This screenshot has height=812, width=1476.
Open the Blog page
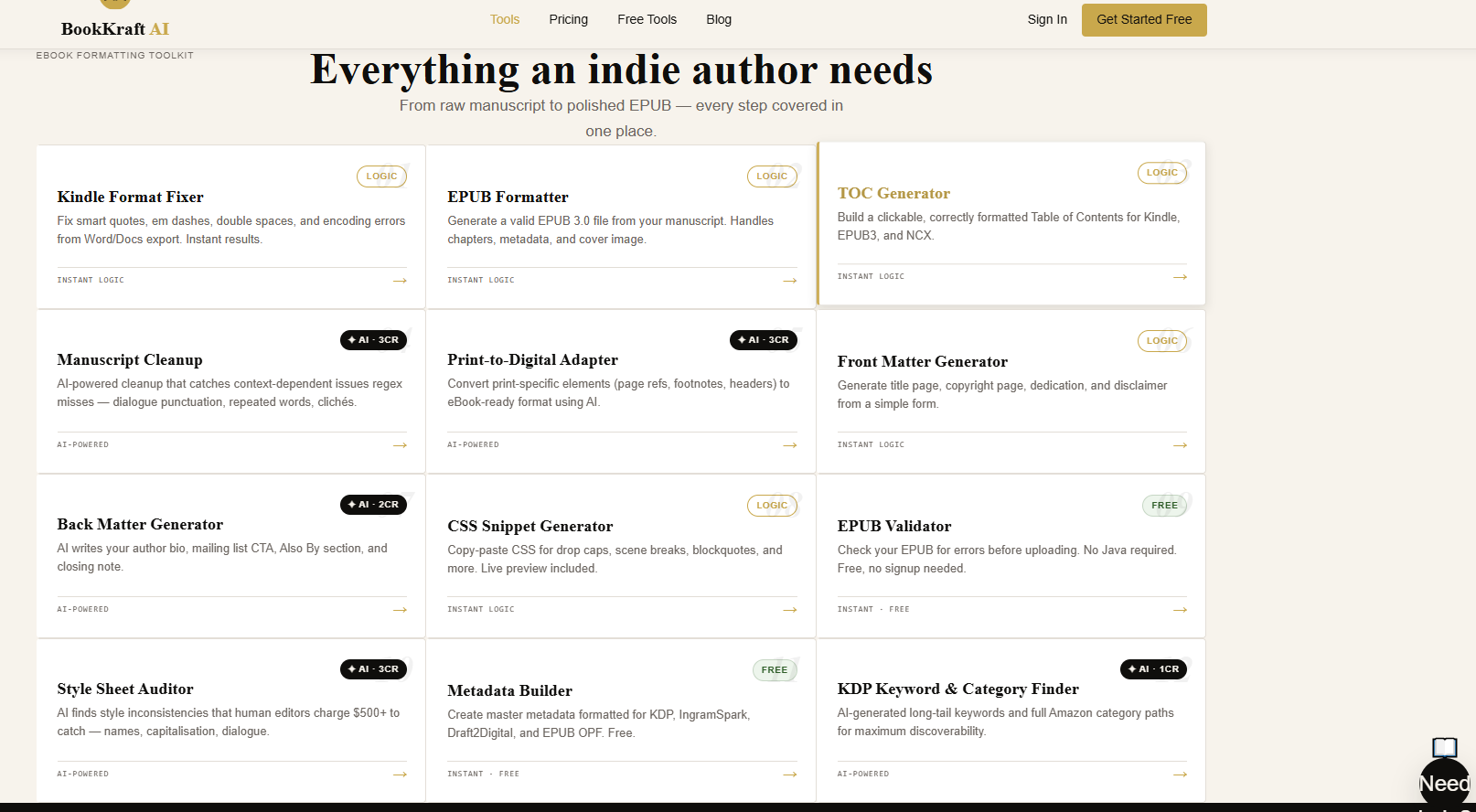tap(719, 19)
